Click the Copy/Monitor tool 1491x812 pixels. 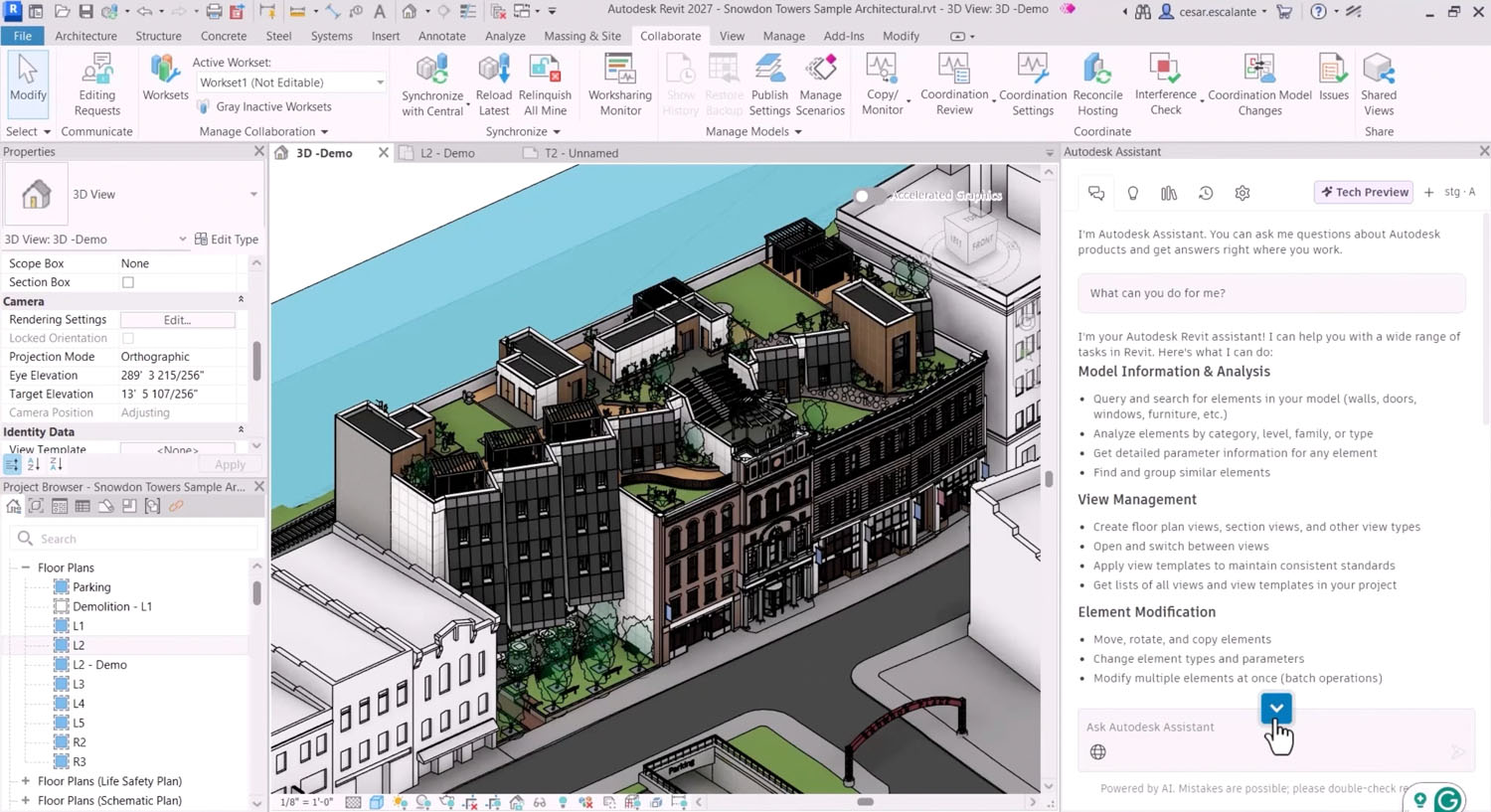click(882, 85)
